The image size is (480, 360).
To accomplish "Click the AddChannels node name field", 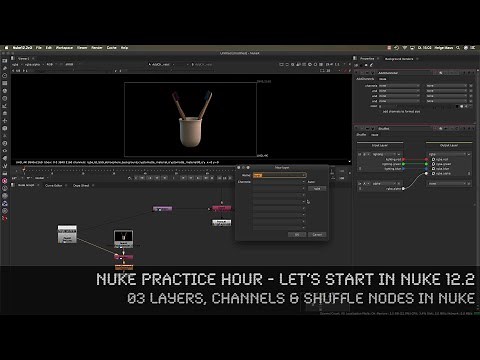I will click(405, 73).
